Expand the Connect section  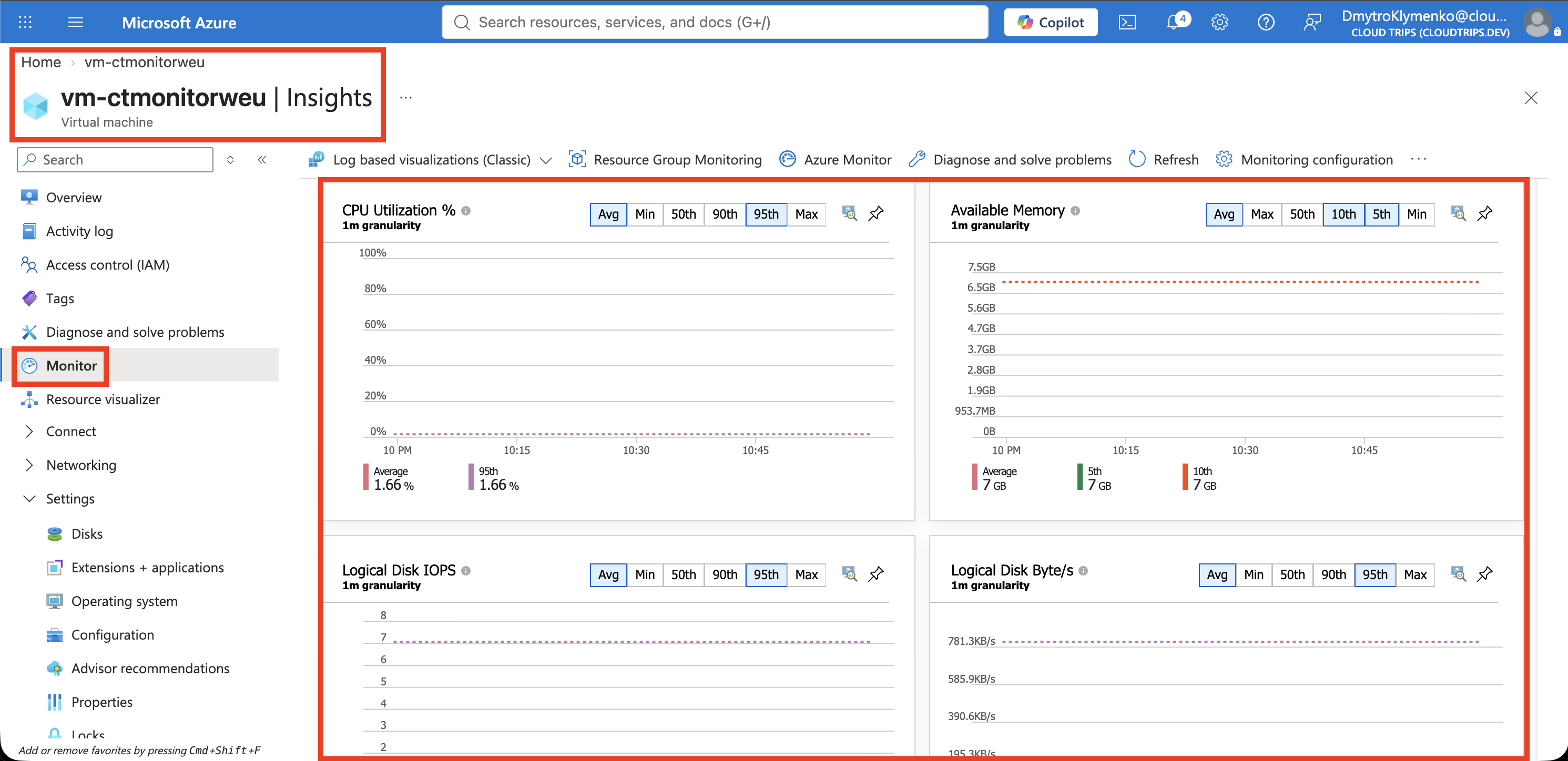[29, 431]
